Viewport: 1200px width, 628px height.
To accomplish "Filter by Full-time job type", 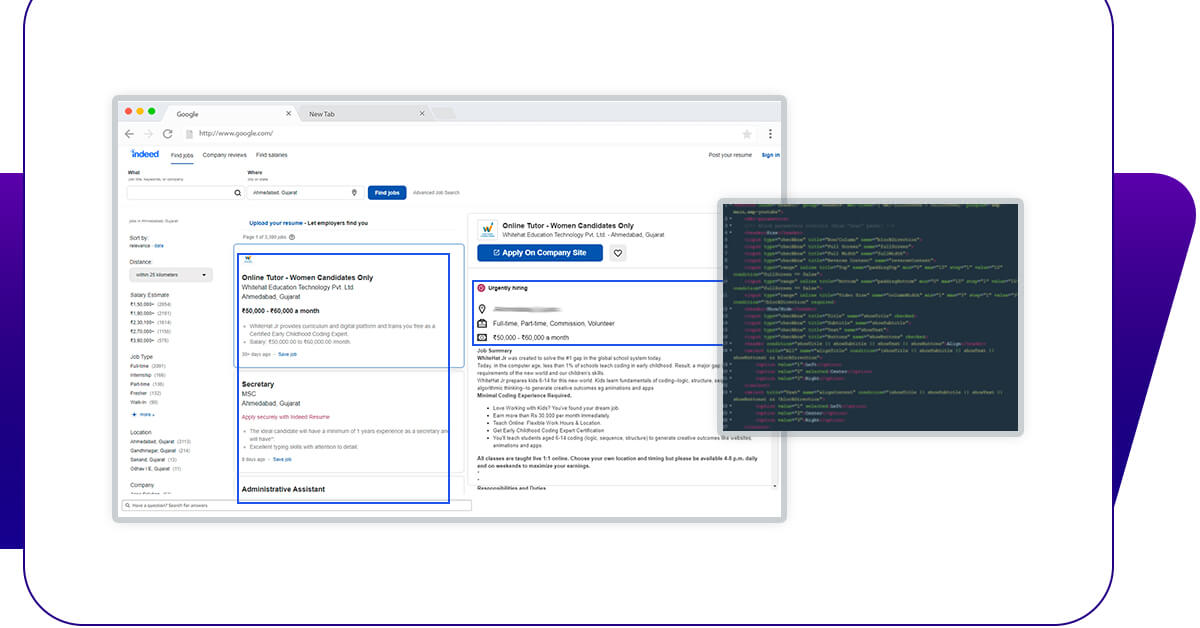I will [x=140, y=366].
